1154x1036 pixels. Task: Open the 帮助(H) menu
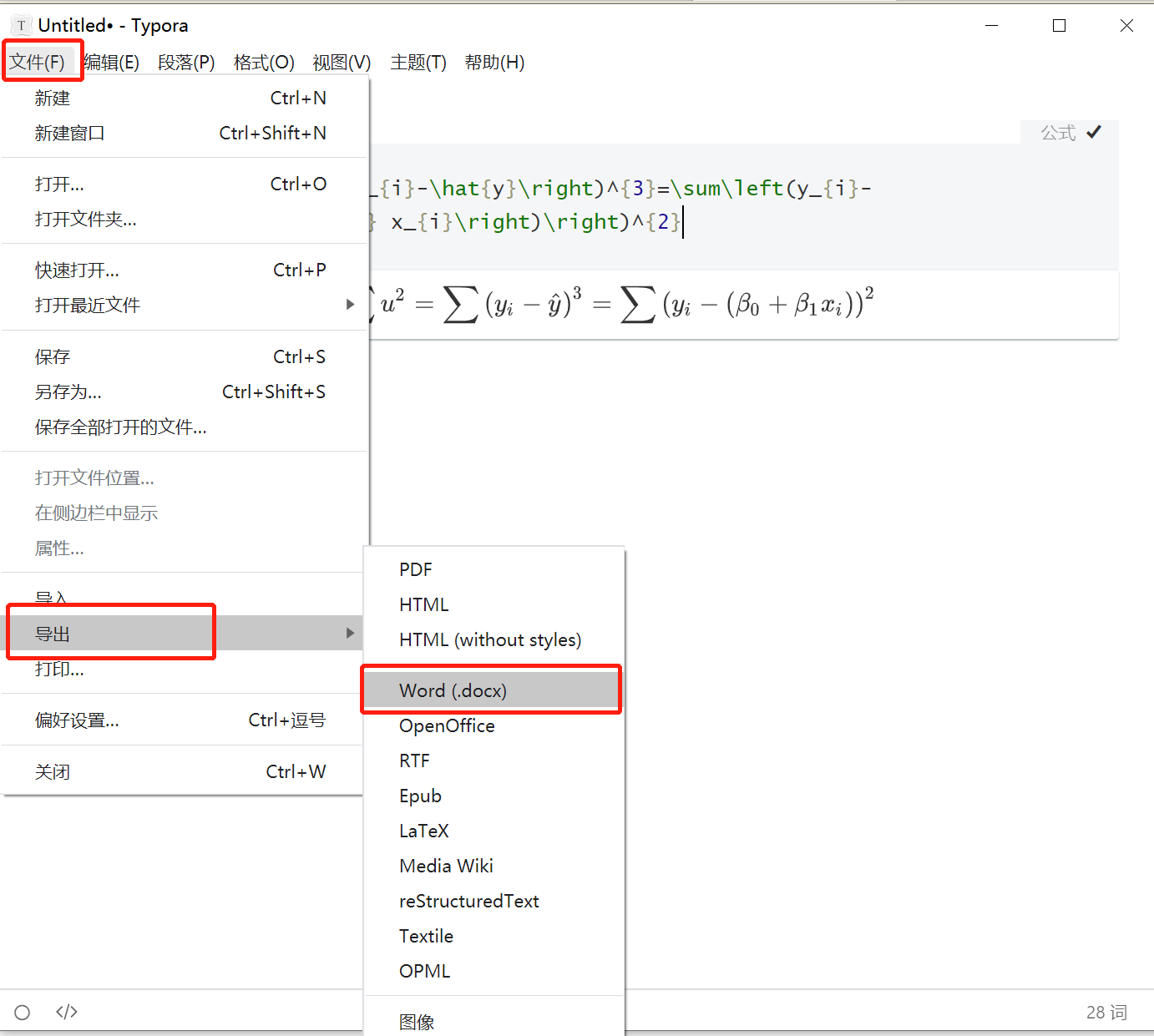click(x=494, y=62)
